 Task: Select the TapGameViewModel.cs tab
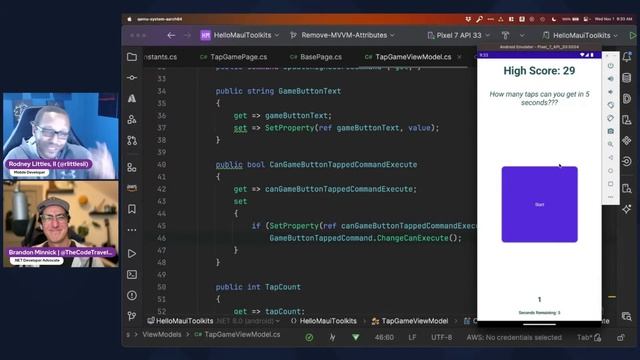tap(408, 57)
